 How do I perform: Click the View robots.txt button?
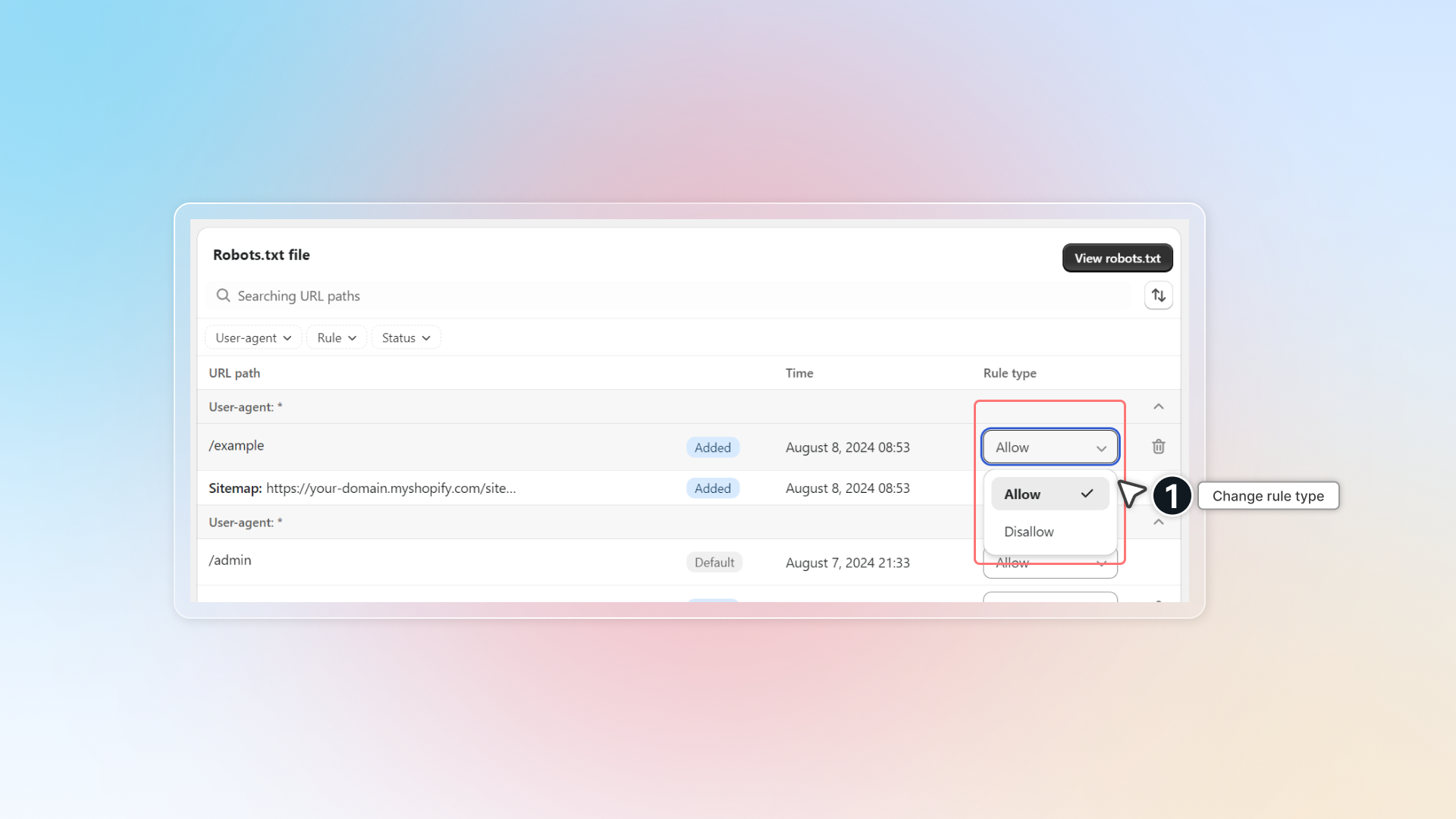point(1117,259)
